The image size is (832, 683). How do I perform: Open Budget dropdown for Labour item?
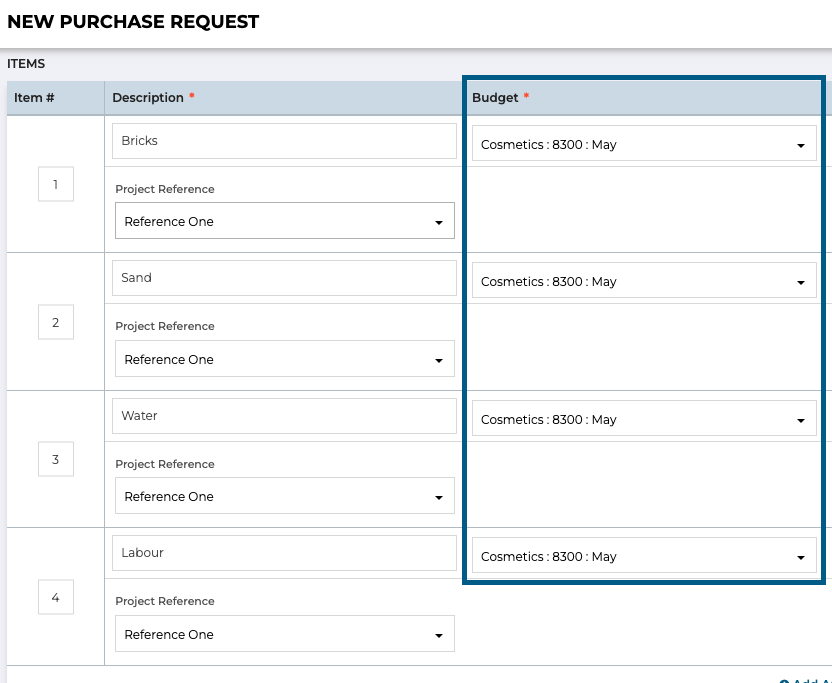(644, 555)
